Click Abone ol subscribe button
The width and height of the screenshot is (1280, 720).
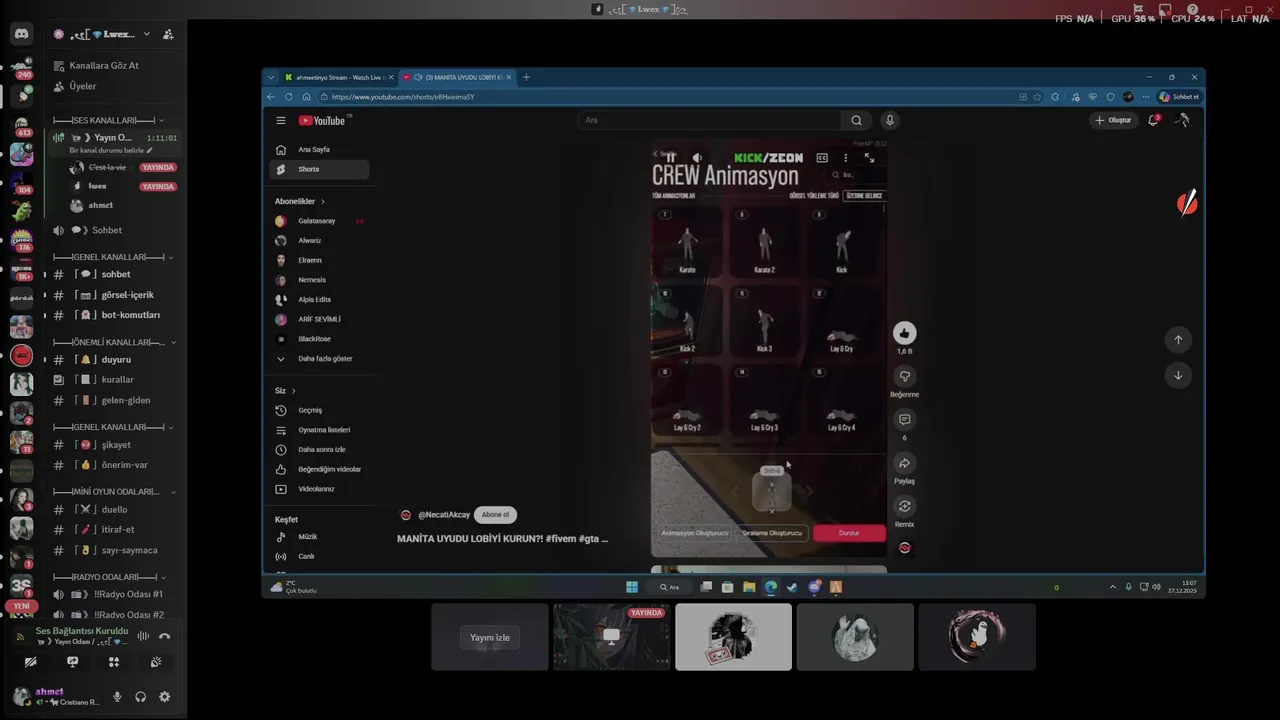pos(495,515)
